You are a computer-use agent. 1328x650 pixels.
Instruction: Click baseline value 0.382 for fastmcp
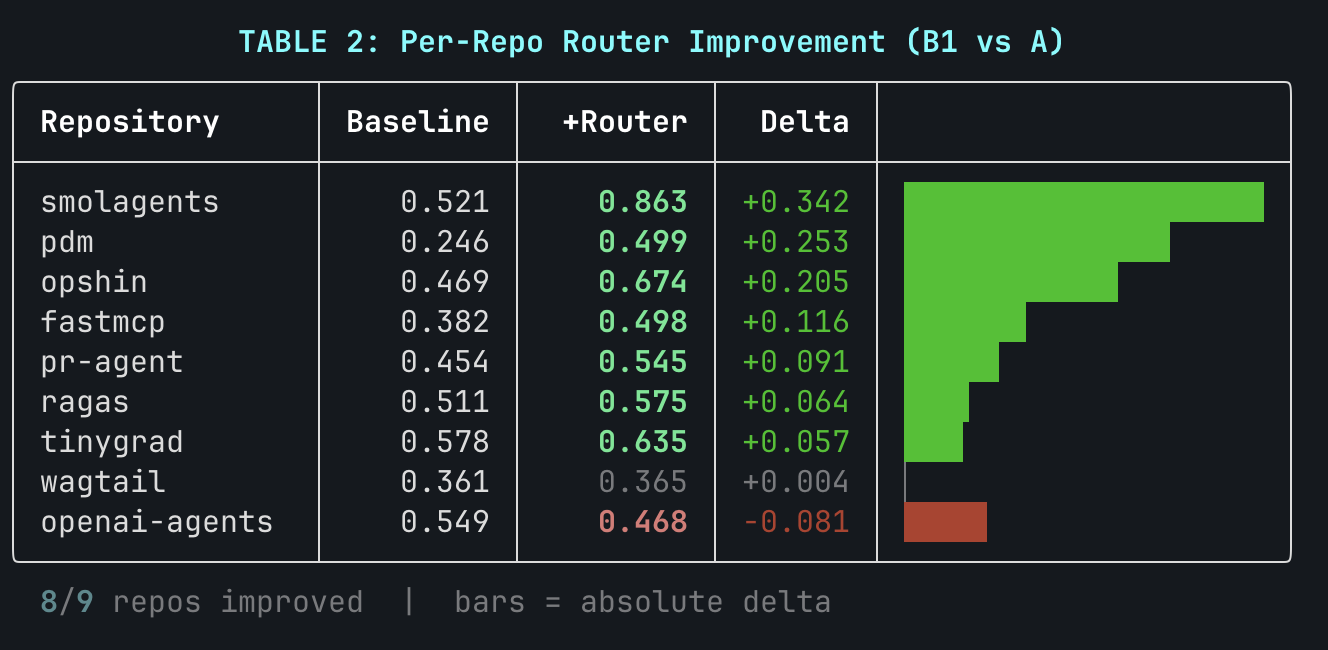tap(445, 322)
